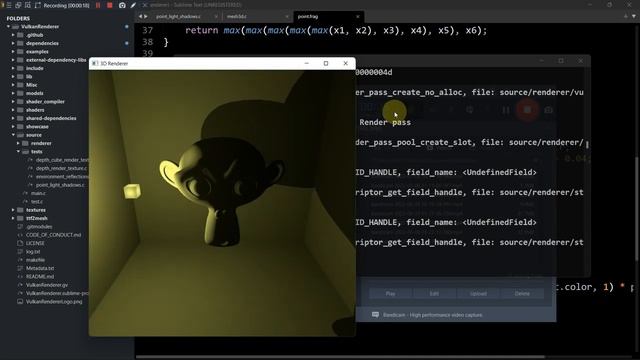Click the Edit button in Bandicam window
The width and height of the screenshot is (640, 360).
pyautogui.click(x=434, y=293)
